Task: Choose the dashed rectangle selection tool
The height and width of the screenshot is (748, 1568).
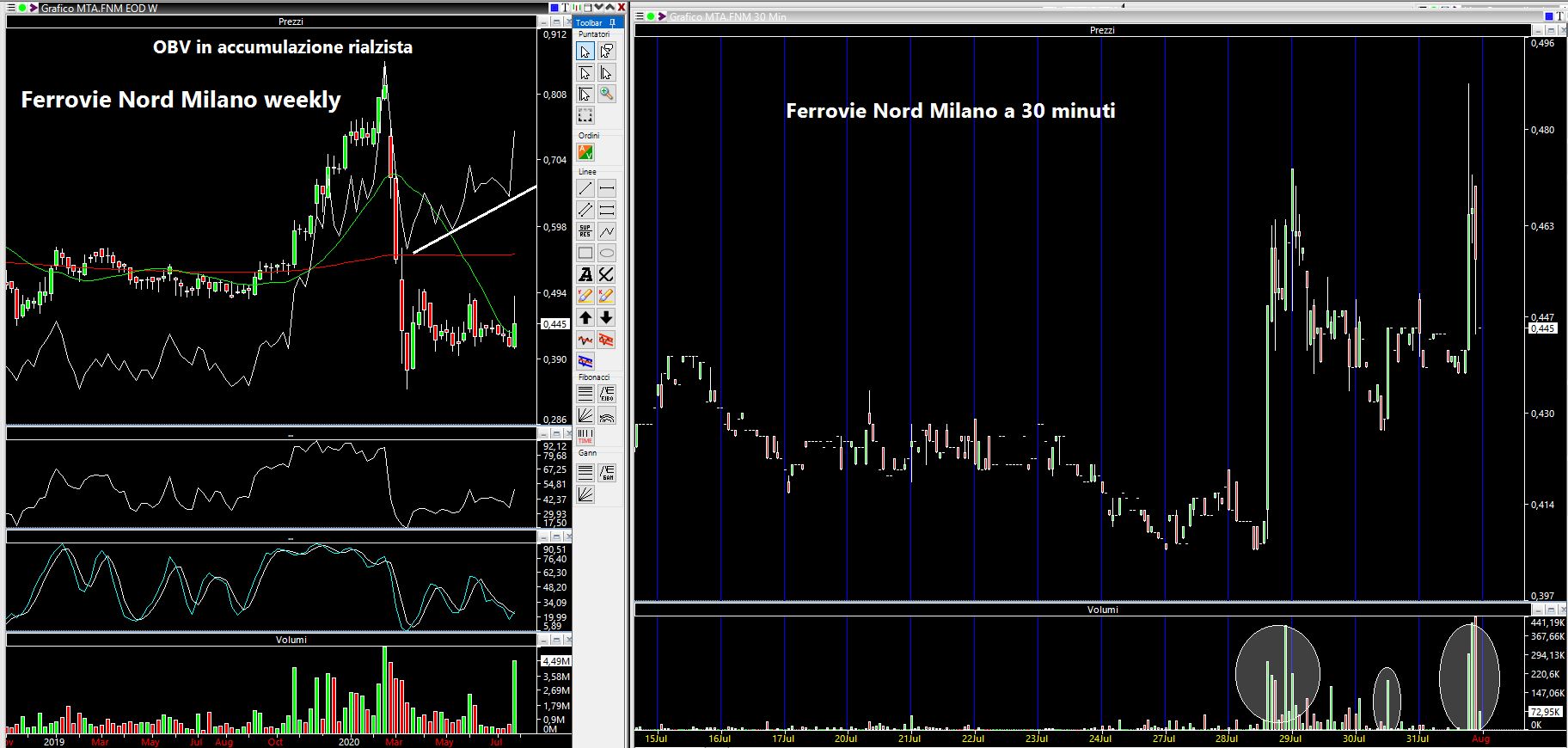Action: pos(585,115)
